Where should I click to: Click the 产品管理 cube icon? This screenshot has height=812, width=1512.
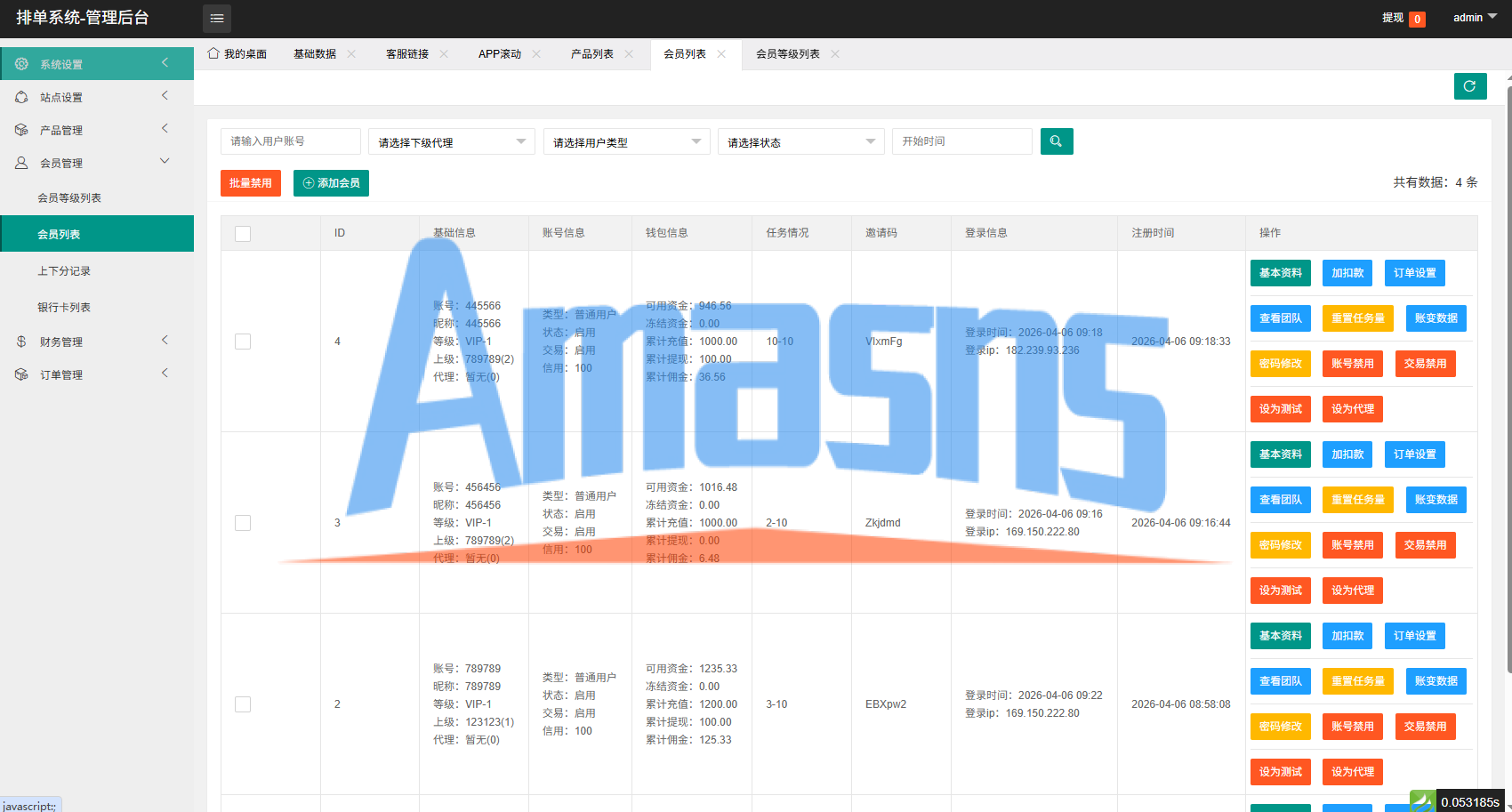[21, 130]
